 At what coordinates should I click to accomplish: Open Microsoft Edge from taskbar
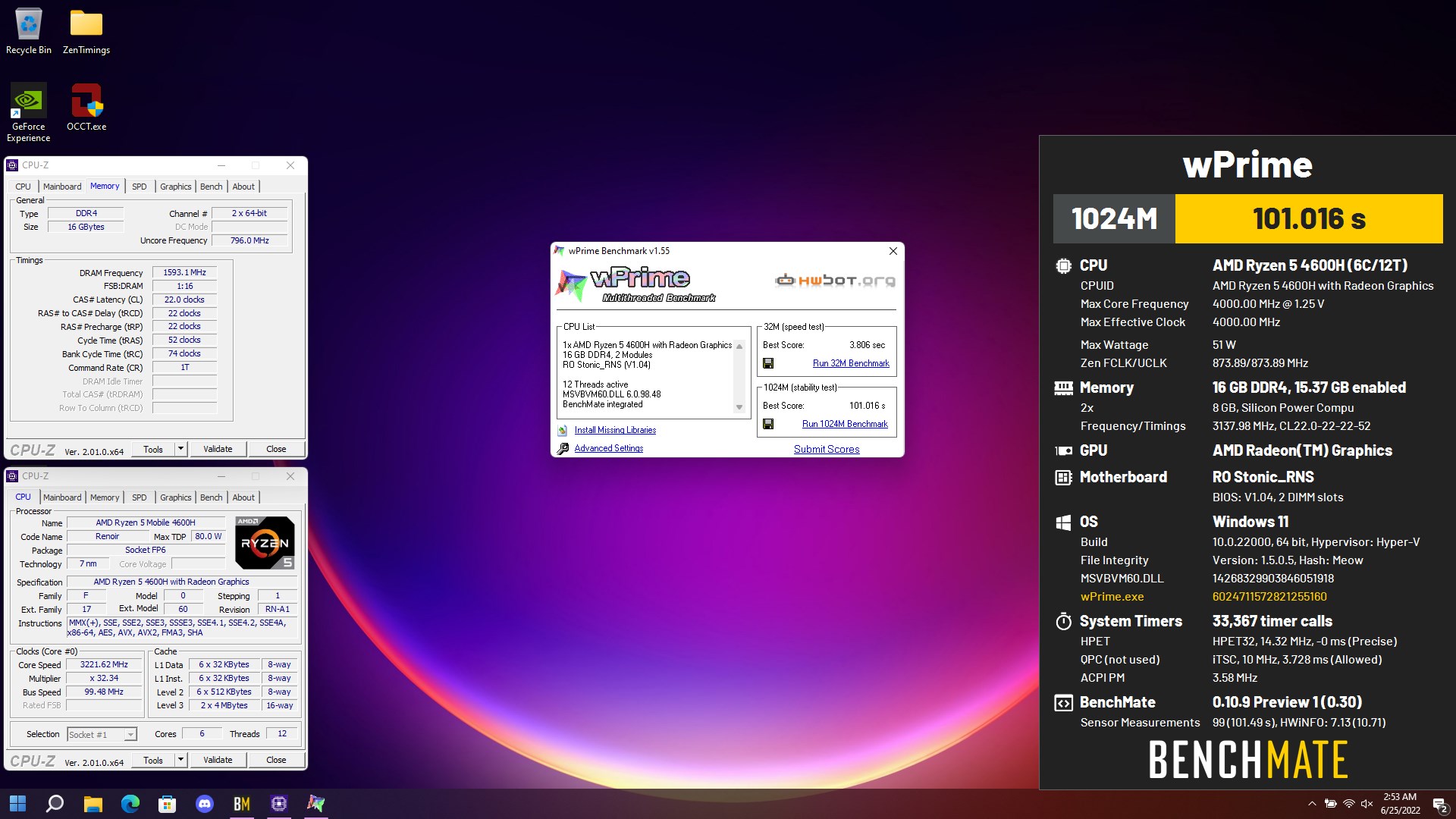pyautogui.click(x=130, y=804)
